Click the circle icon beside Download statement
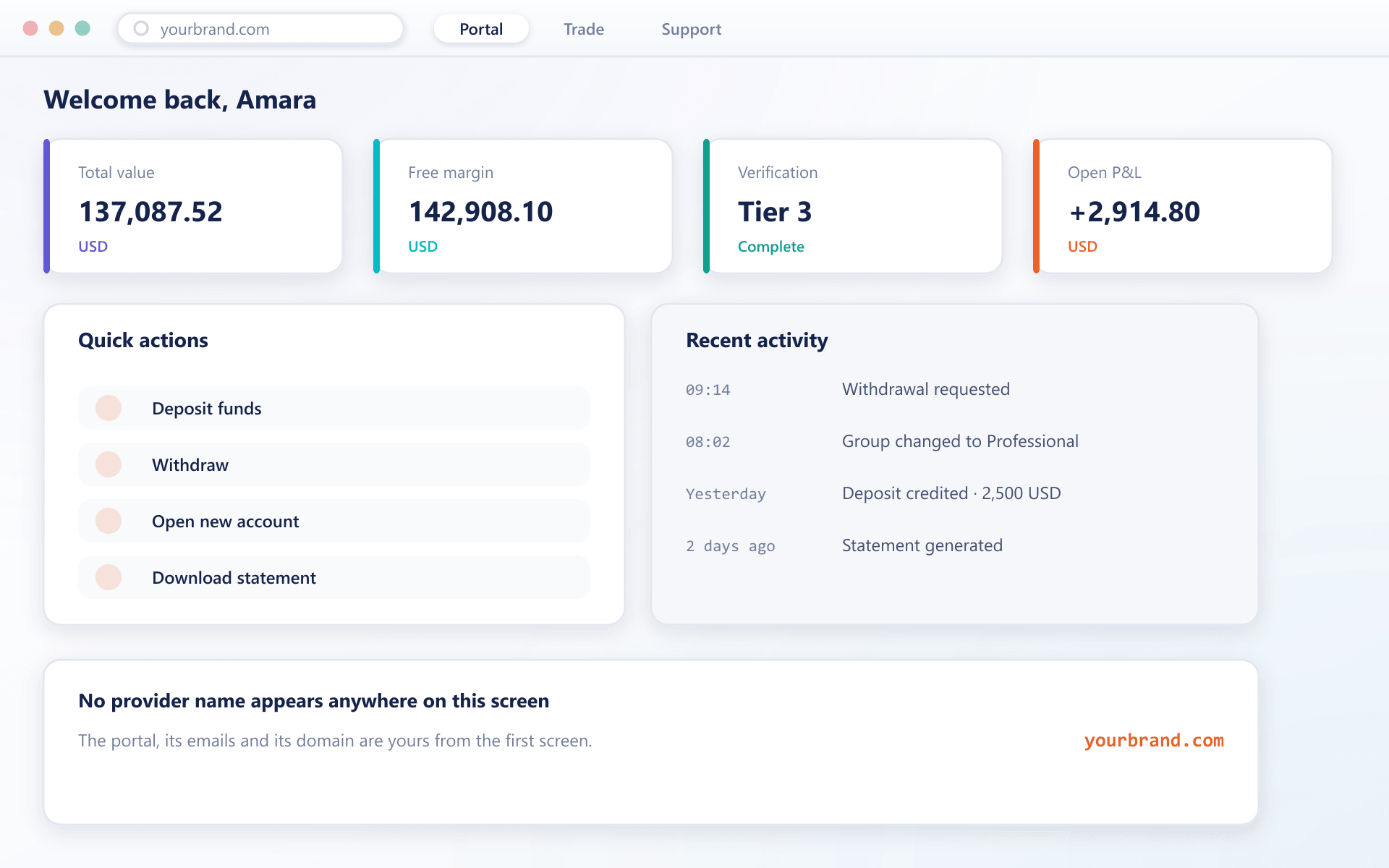Screen dimensions: 1389x868 pyautogui.click(x=109, y=577)
